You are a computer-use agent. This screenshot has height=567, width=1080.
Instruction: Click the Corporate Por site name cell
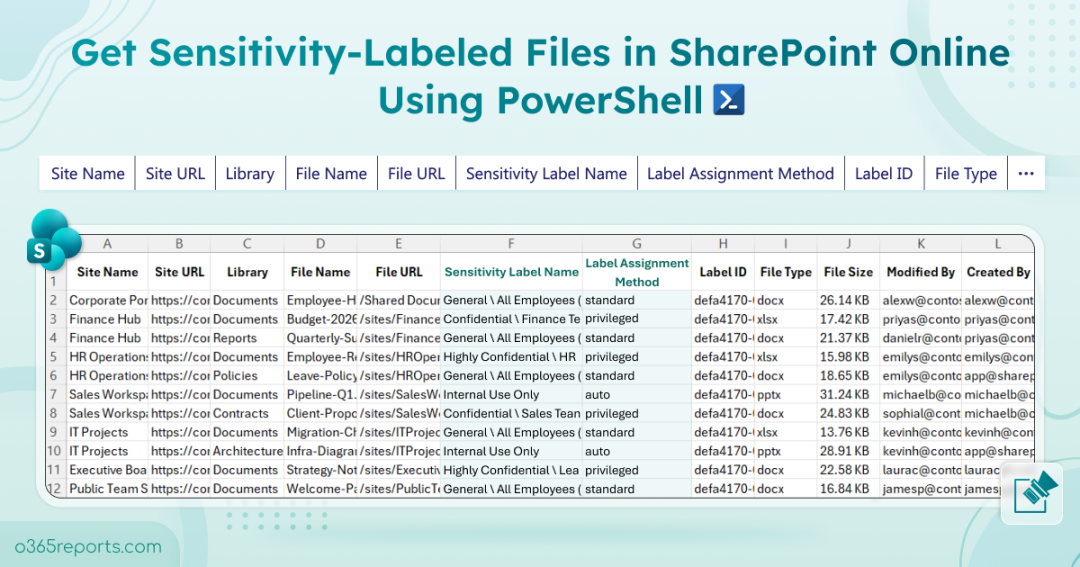click(108, 300)
